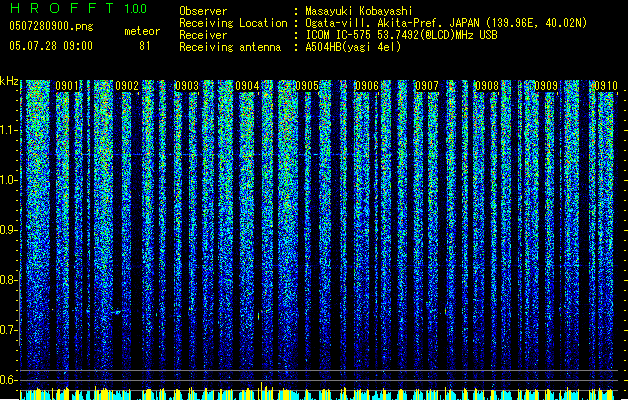
Task: Click the kHz axis unit label
Action: pyautogui.click(x=9, y=81)
